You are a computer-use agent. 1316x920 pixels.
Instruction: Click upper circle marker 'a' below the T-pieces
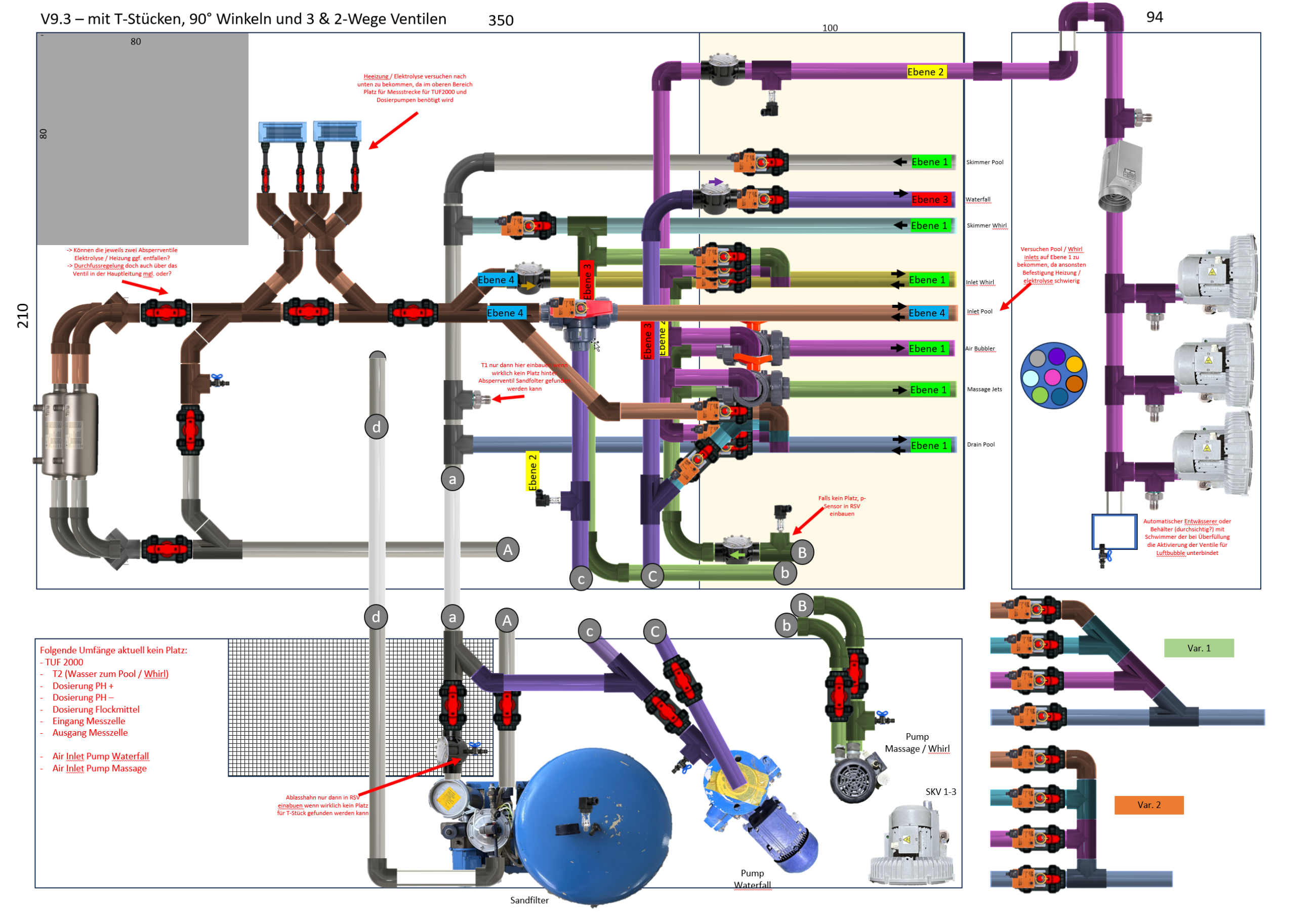453,478
